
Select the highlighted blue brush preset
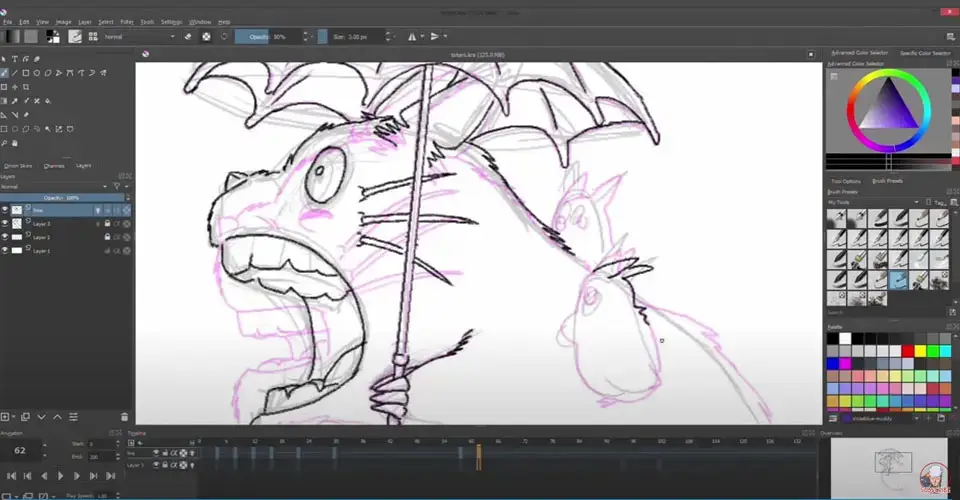click(898, 280)
